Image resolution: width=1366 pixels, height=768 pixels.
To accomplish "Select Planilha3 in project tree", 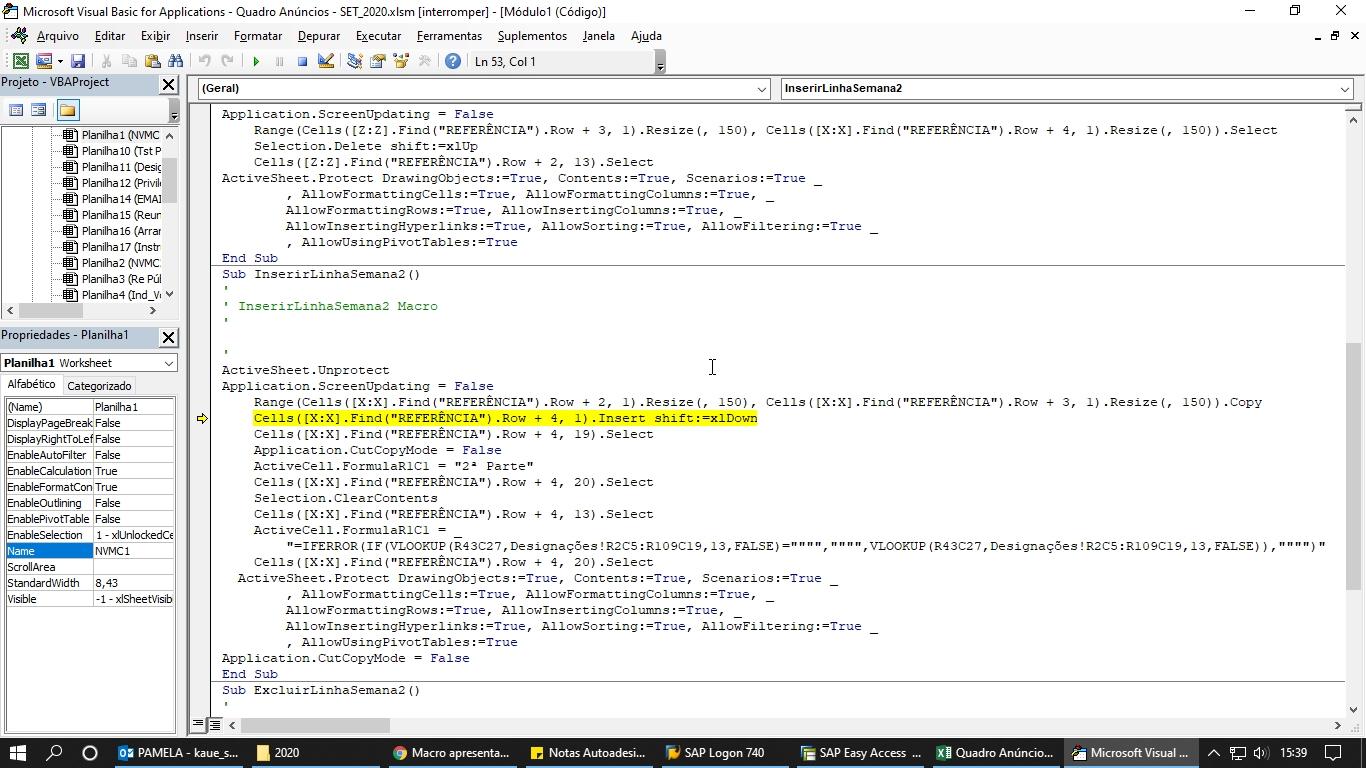I will point(121,279).
